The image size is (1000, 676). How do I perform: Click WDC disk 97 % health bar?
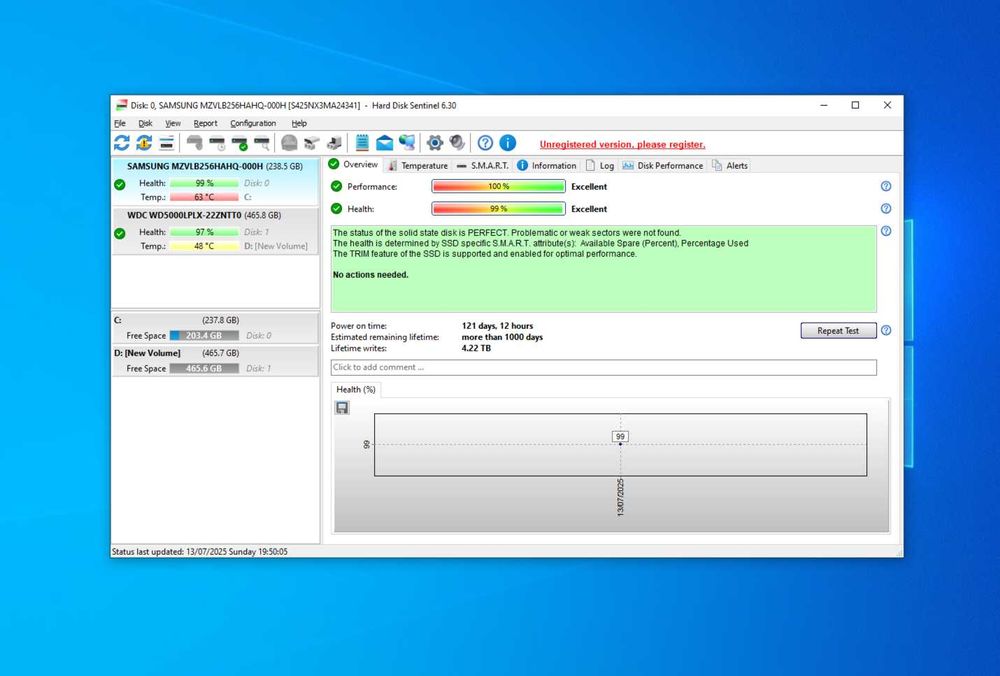coord(204,232)
